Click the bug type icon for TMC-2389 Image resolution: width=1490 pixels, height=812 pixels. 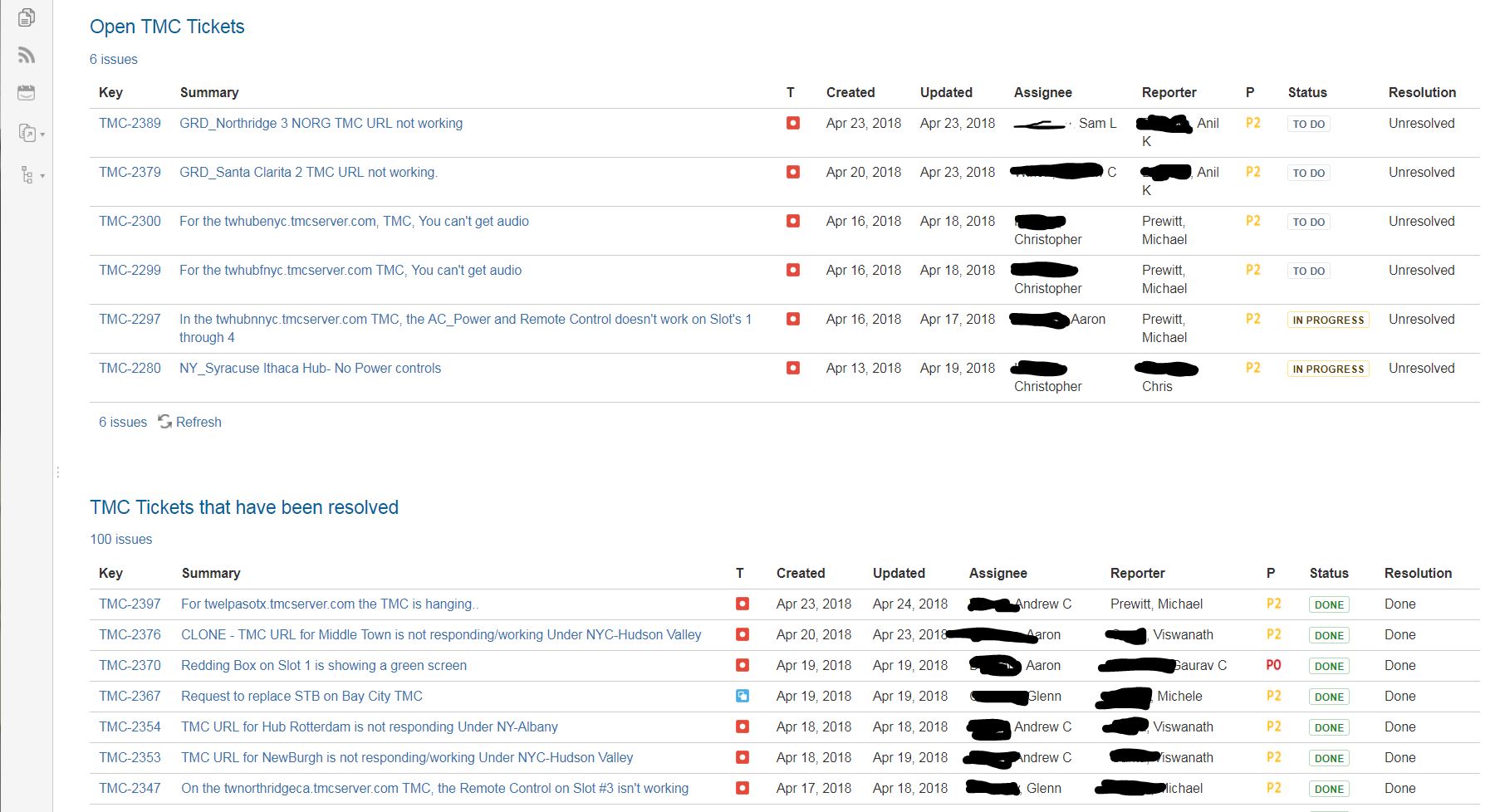click(793, 122)
